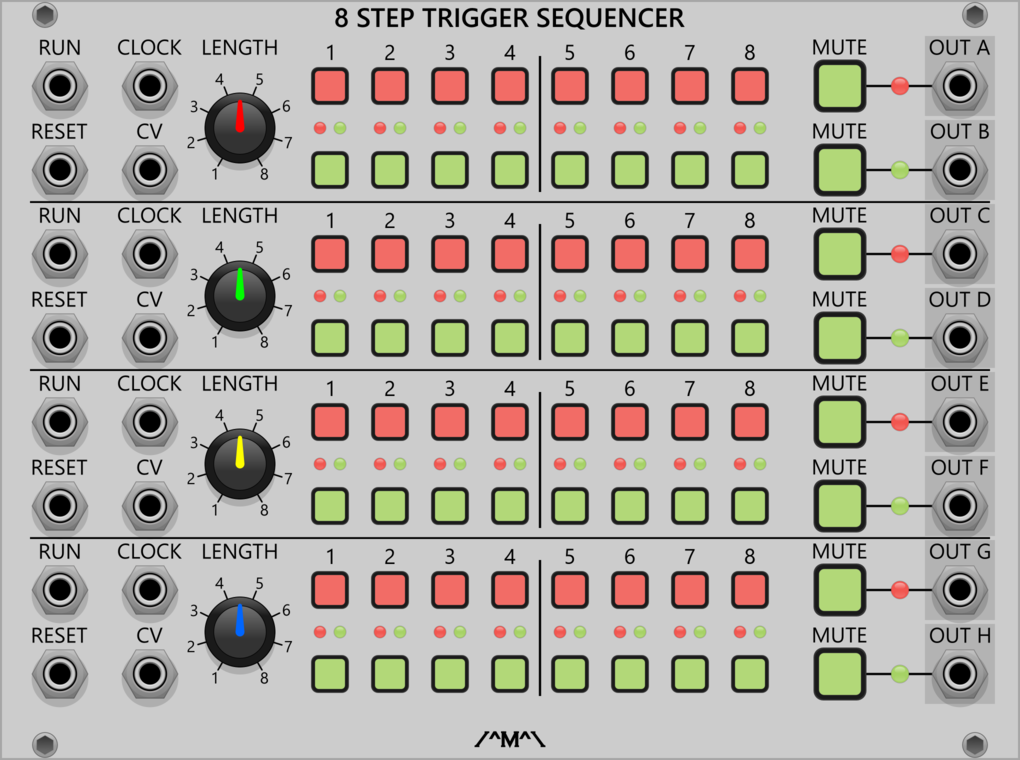Image resolution: width=1020 pixels, height=760 pixels.
Task: Toggle the MUTE button for OUT C
Action: [839, 254]
